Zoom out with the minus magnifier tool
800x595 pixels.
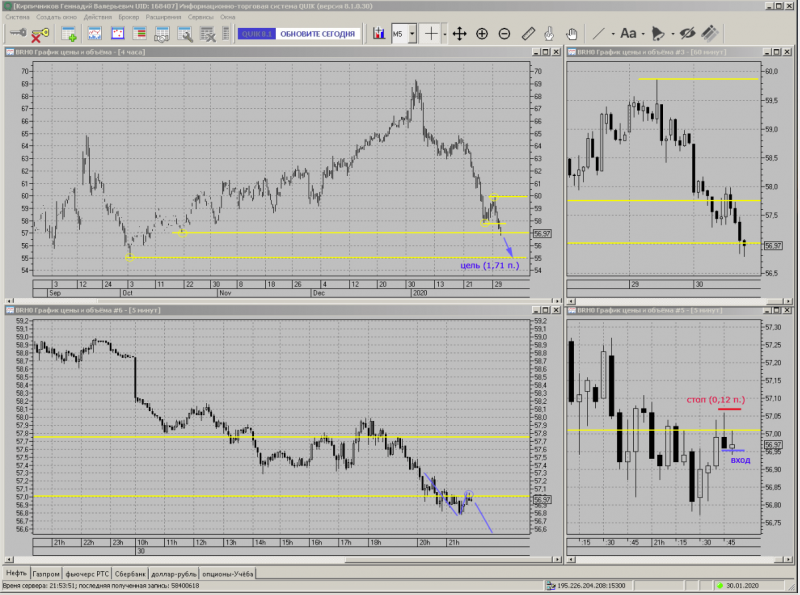pyautogui.click(x=504, y=34)
